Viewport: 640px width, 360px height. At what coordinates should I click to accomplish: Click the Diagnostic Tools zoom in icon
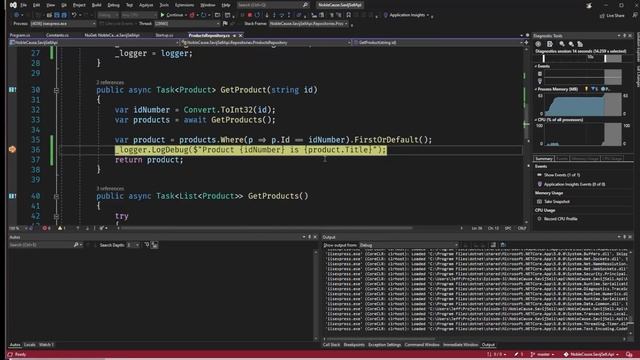tap(562, 44)
